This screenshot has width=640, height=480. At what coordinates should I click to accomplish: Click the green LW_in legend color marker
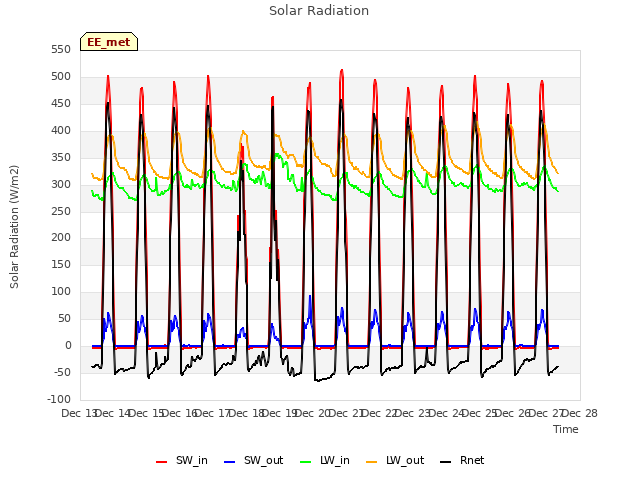click(306, 462)
